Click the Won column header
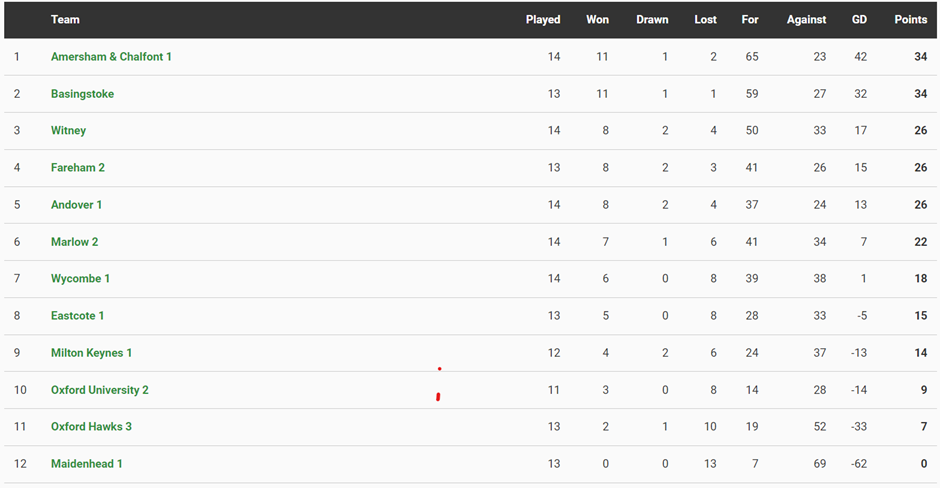 coord(597,20)
